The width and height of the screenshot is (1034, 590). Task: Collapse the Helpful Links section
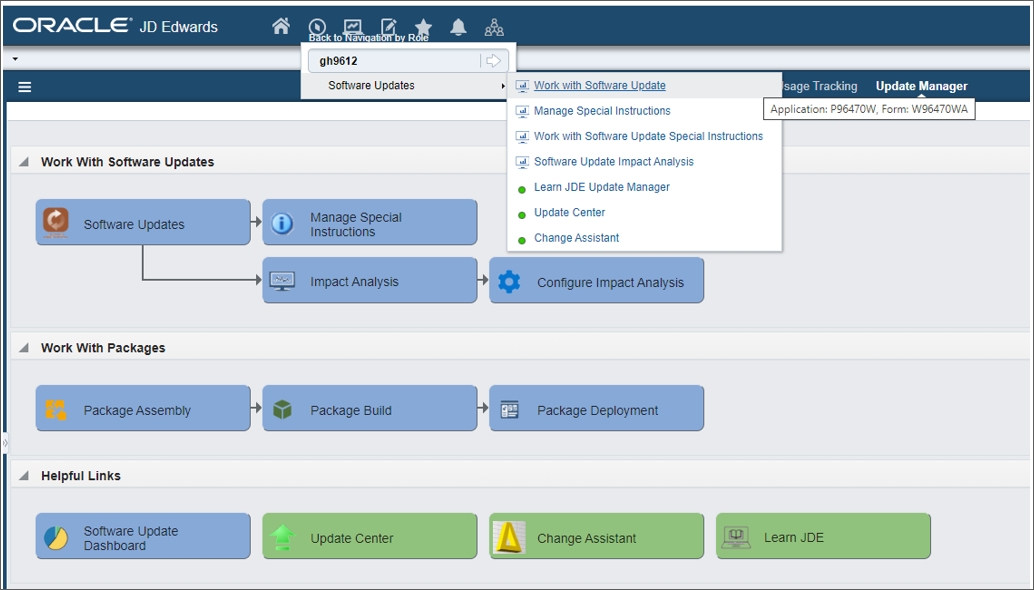pyautogui.click(x=24, y=475)
